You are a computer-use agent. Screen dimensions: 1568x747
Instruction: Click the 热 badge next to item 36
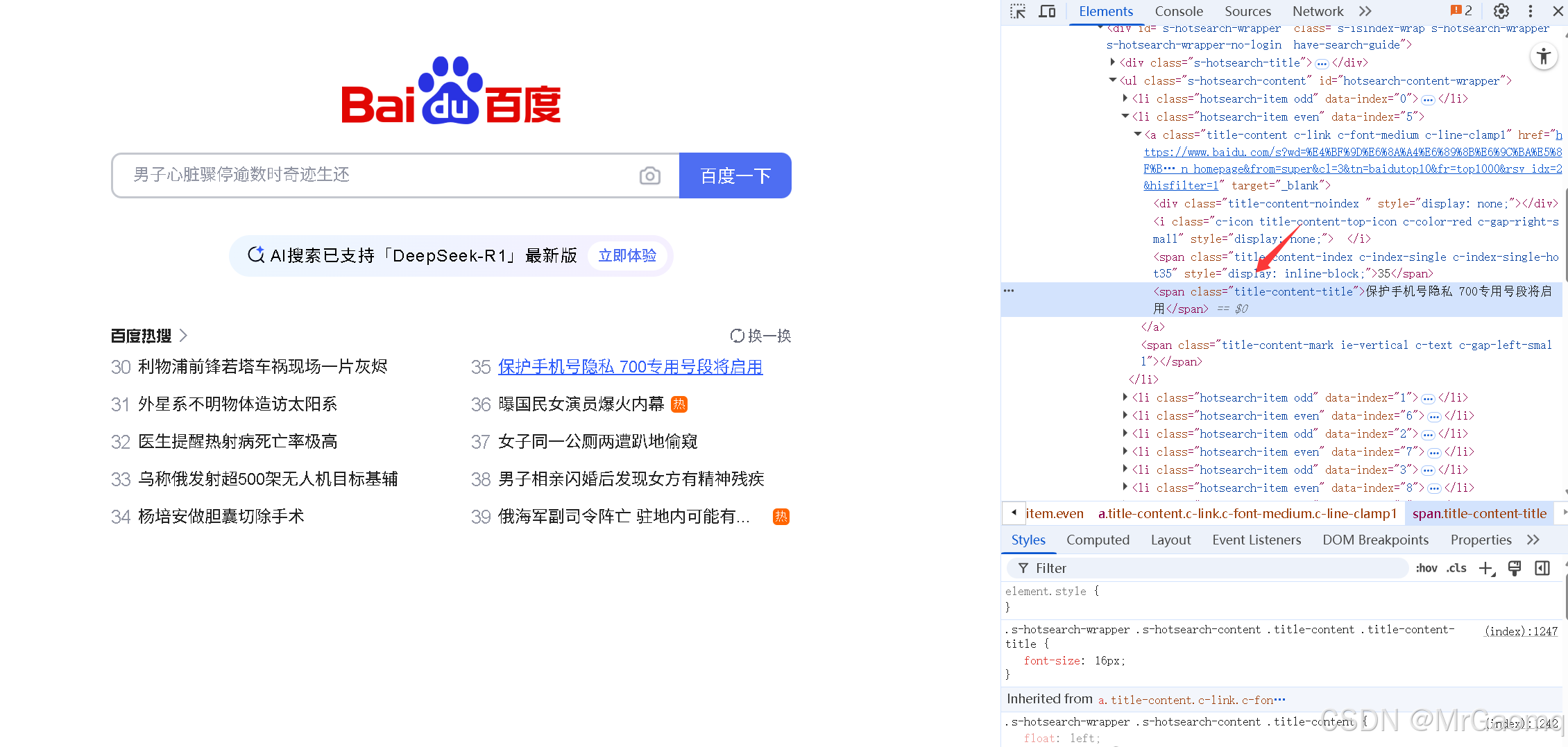click(x=679, y=404)
